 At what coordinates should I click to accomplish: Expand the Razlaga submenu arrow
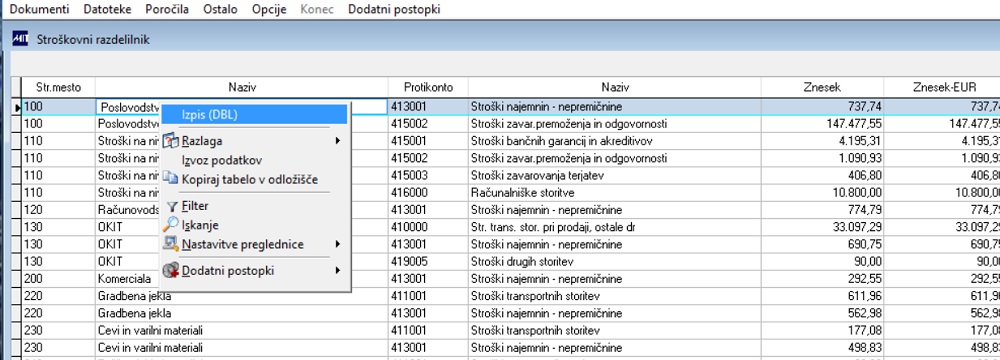(x=338, y=141)
